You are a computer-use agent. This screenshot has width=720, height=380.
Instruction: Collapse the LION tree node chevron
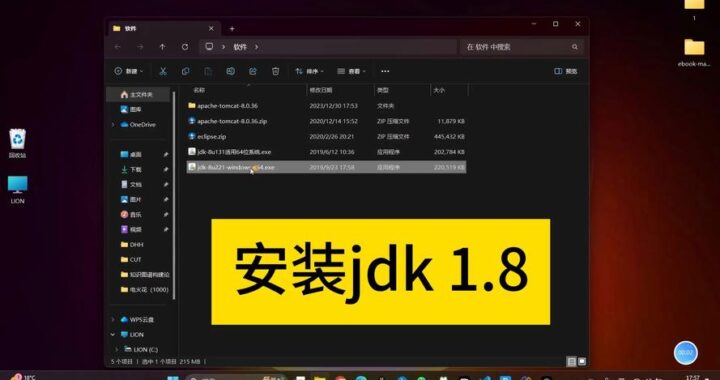tap(113, 335)
